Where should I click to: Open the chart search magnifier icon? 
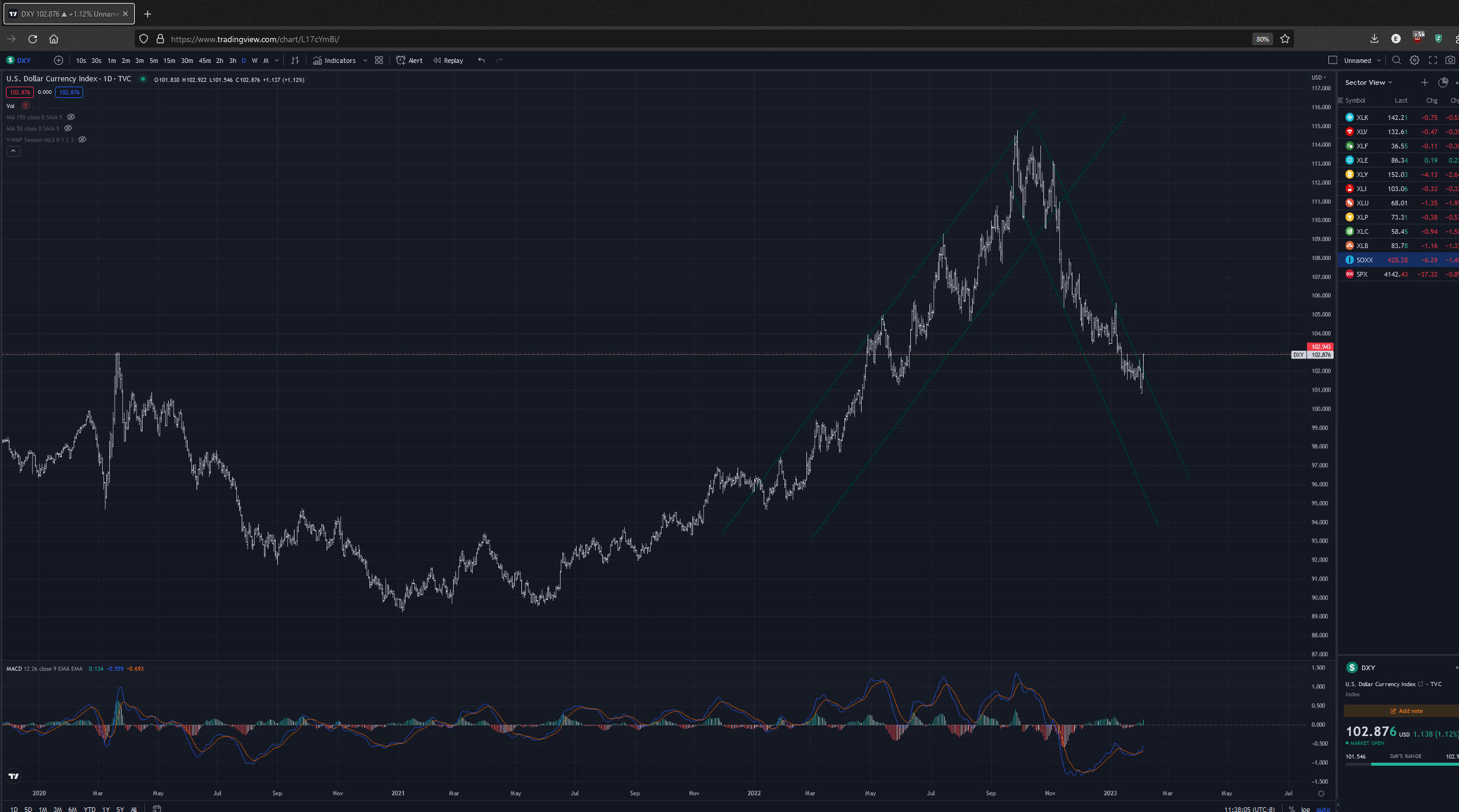[x=1397, y=61]
